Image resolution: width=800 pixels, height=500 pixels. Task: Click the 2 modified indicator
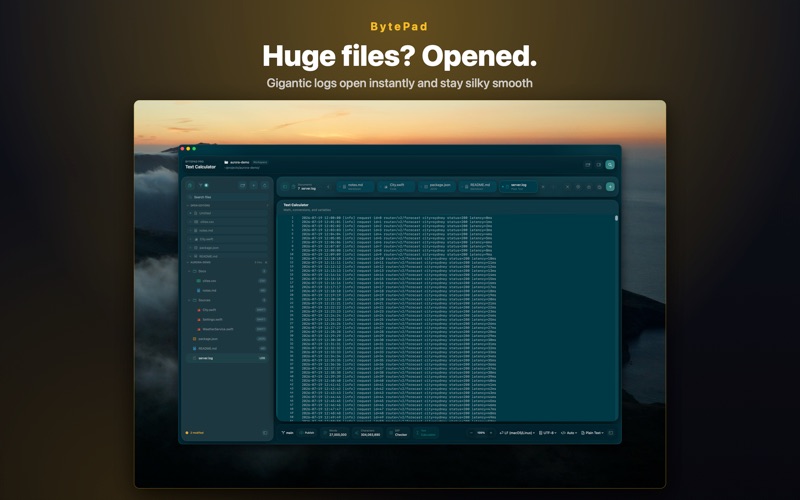(x=195, y=433)
